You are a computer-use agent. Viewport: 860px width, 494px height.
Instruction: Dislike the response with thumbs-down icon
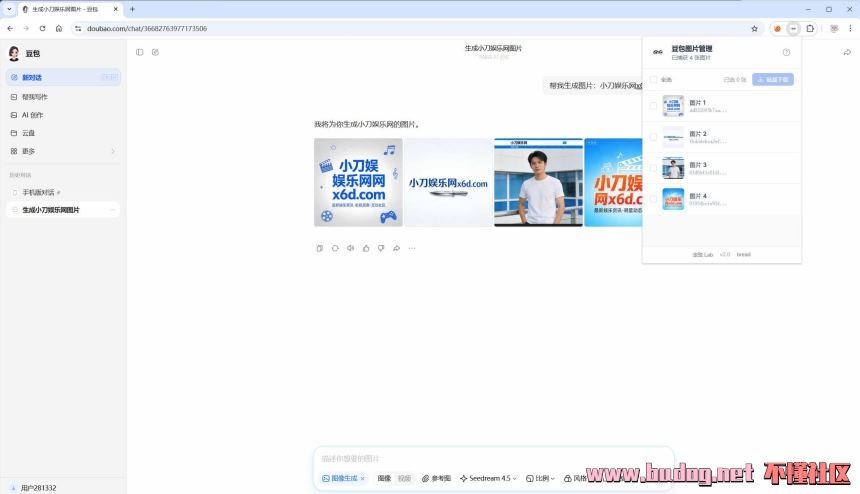(381, 248)
